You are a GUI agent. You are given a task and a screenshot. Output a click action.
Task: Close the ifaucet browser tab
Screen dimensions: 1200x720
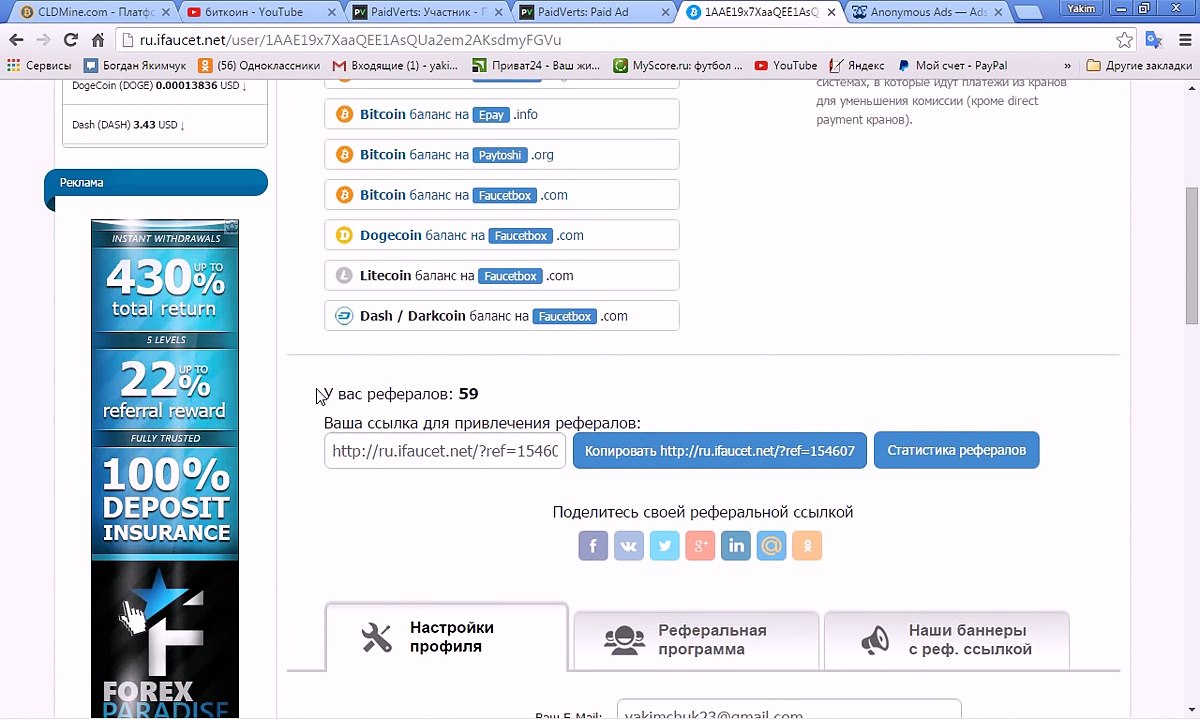tap(831, 12)
